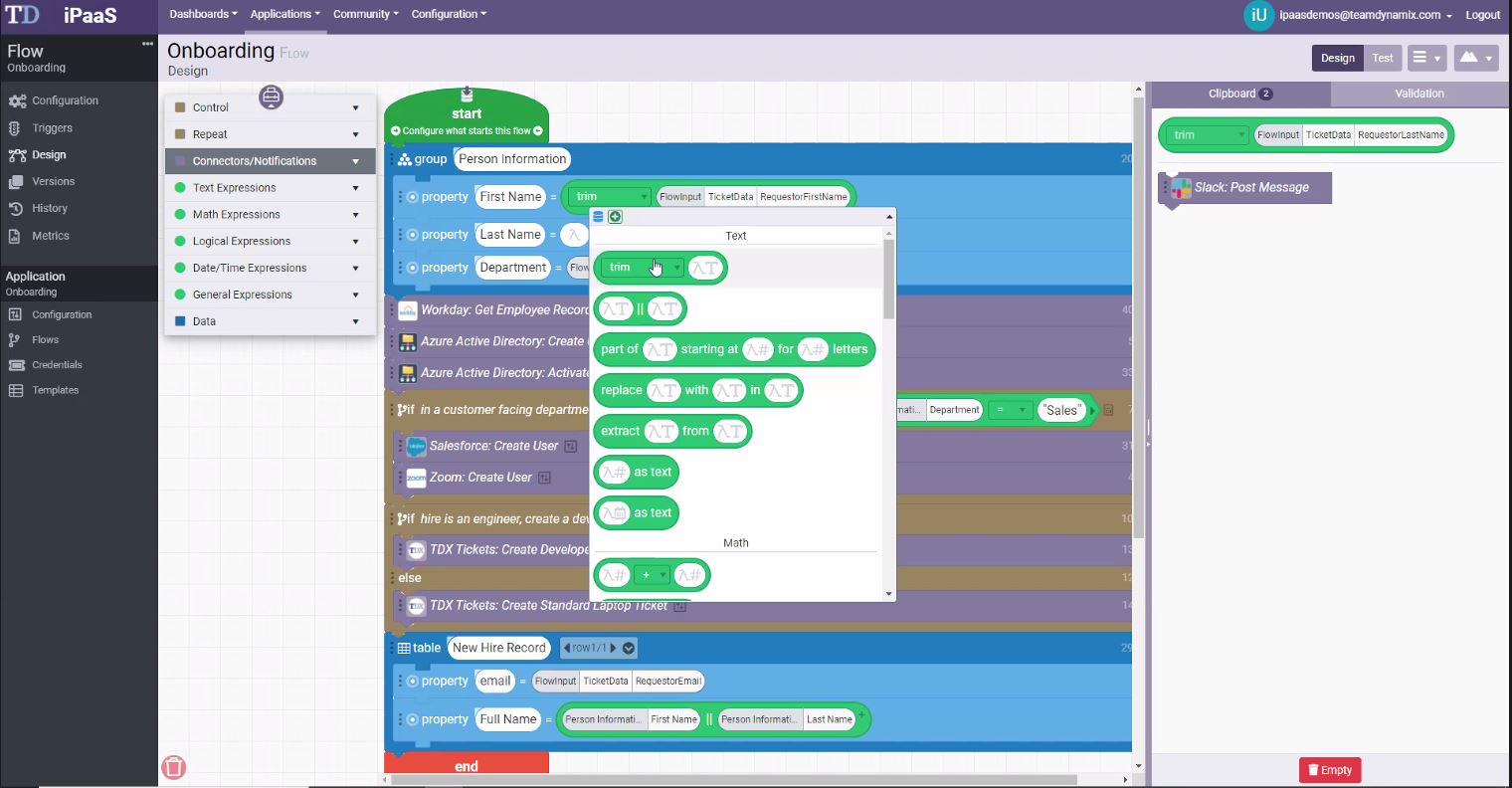Click the expression popup vertical scrollbar

(889, 280)
